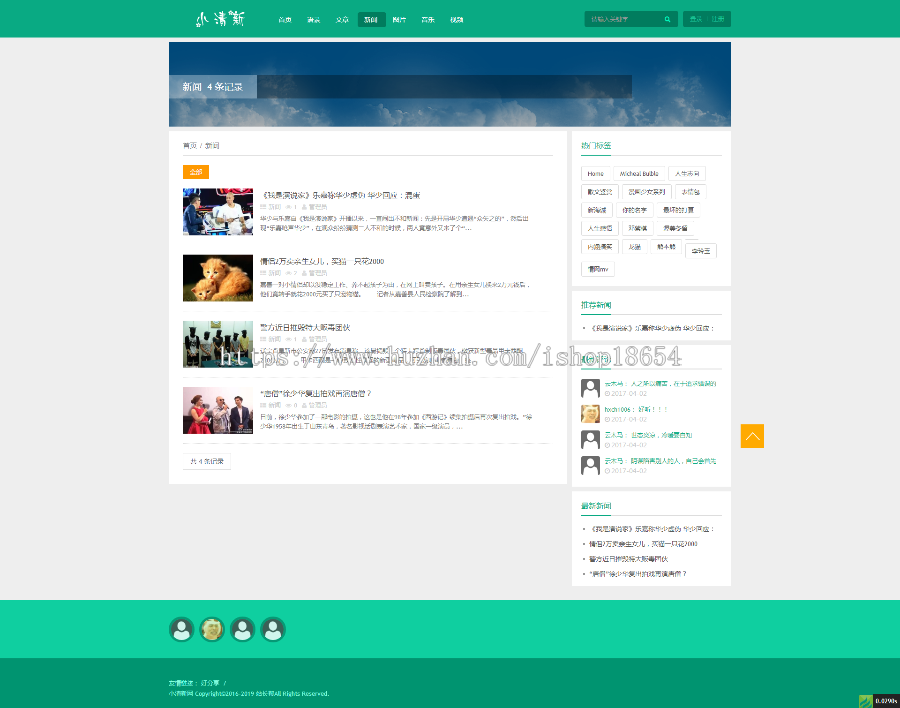Viewport: 900px width, 708px height.
Task: Click the search keyword input field
Action: pos(623,19)
